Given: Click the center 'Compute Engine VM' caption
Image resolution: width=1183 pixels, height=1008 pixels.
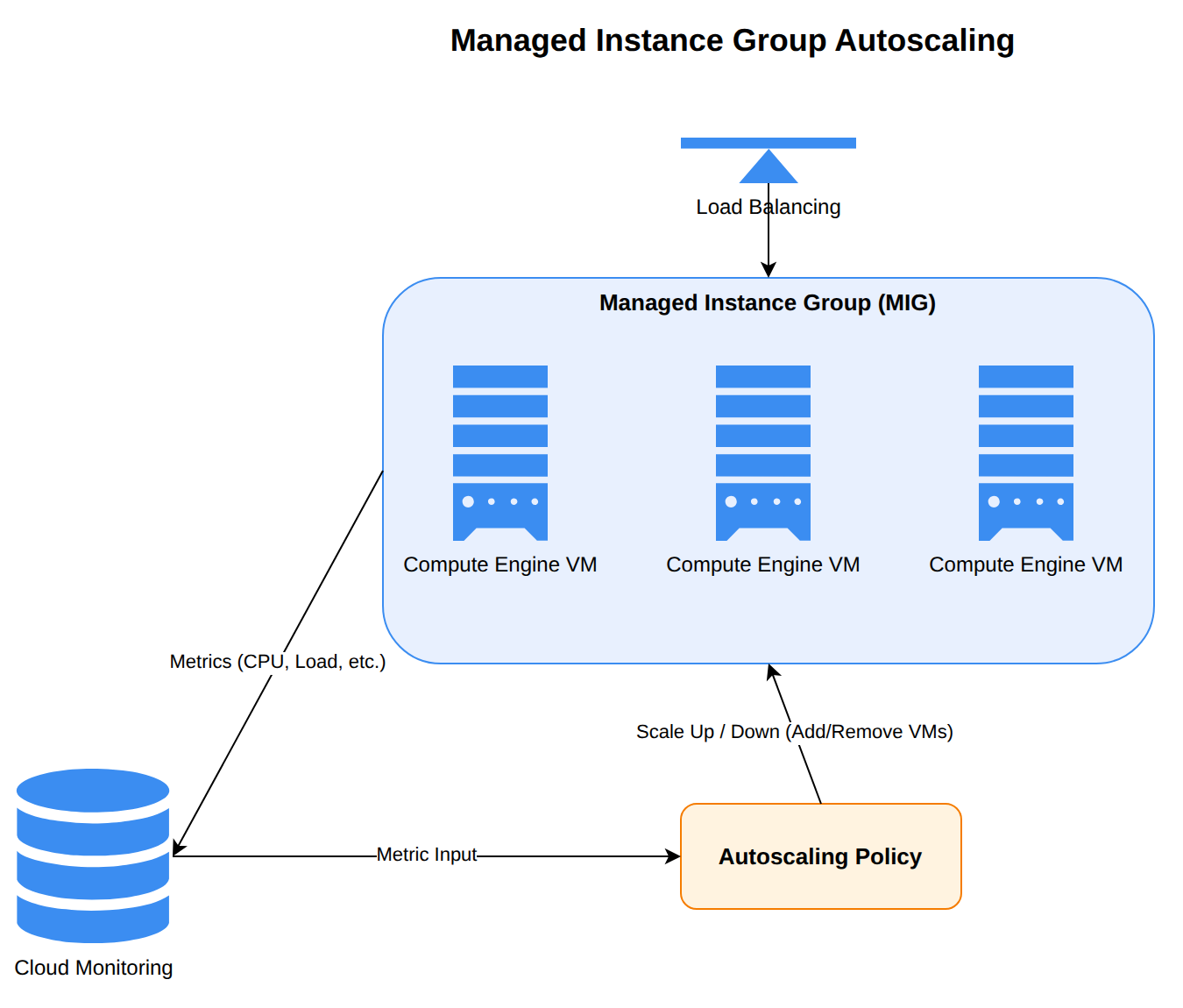Looking at the screenshot, I should 763,564.
